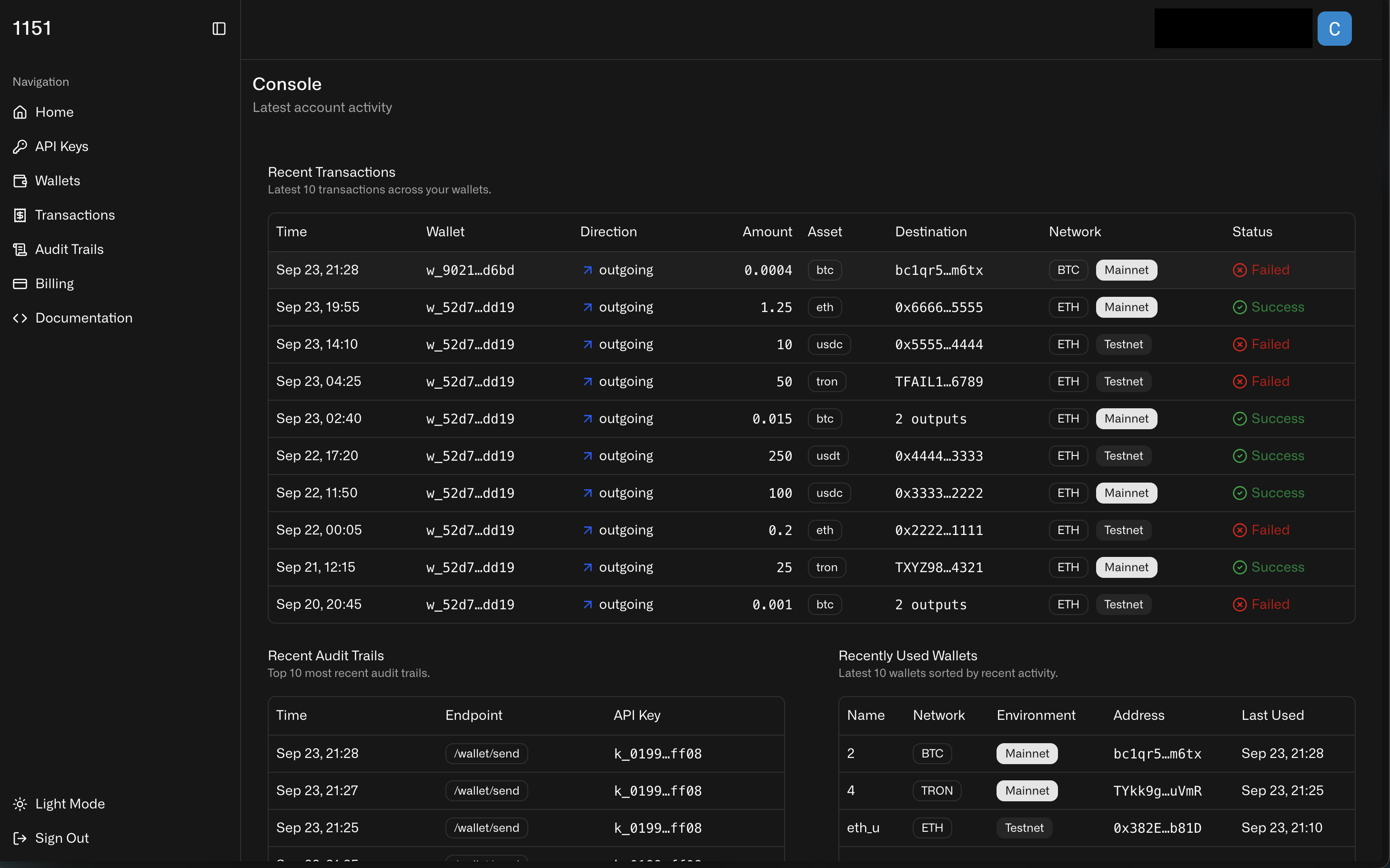
Task: Click the success check icon in the Sep 21, 12:15 row
Action: click(1239, 567)
